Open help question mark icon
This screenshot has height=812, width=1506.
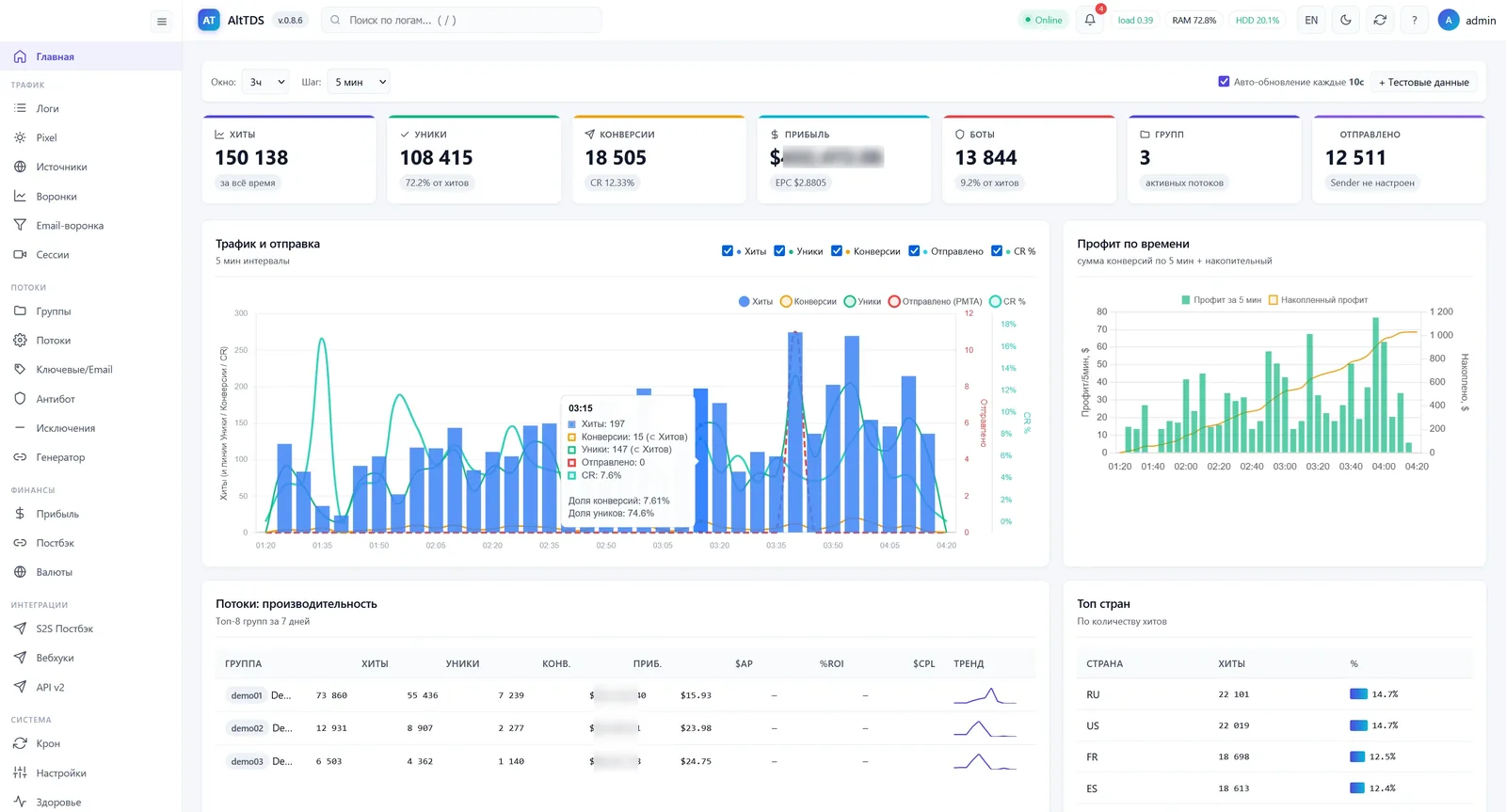pyautogui.click(x=1414, y=20)
